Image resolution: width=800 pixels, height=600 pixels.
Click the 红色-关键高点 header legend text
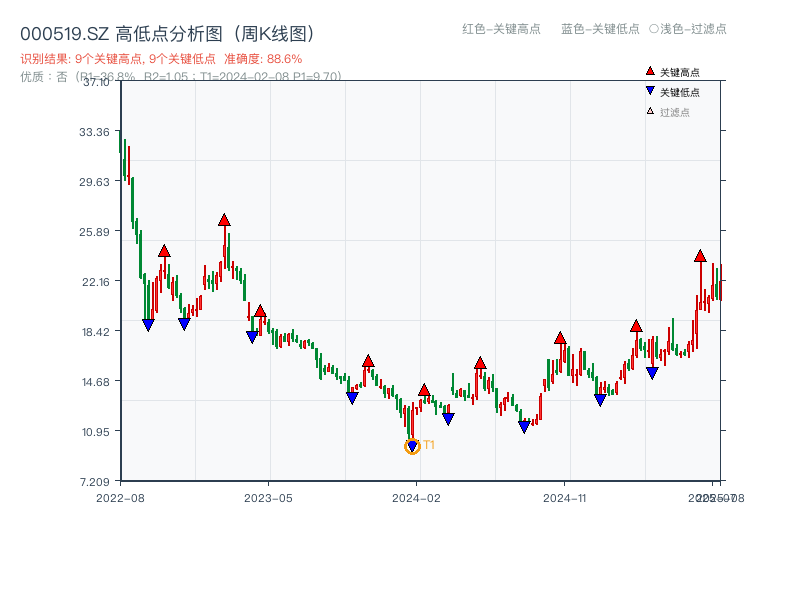[x=501, y=29]
